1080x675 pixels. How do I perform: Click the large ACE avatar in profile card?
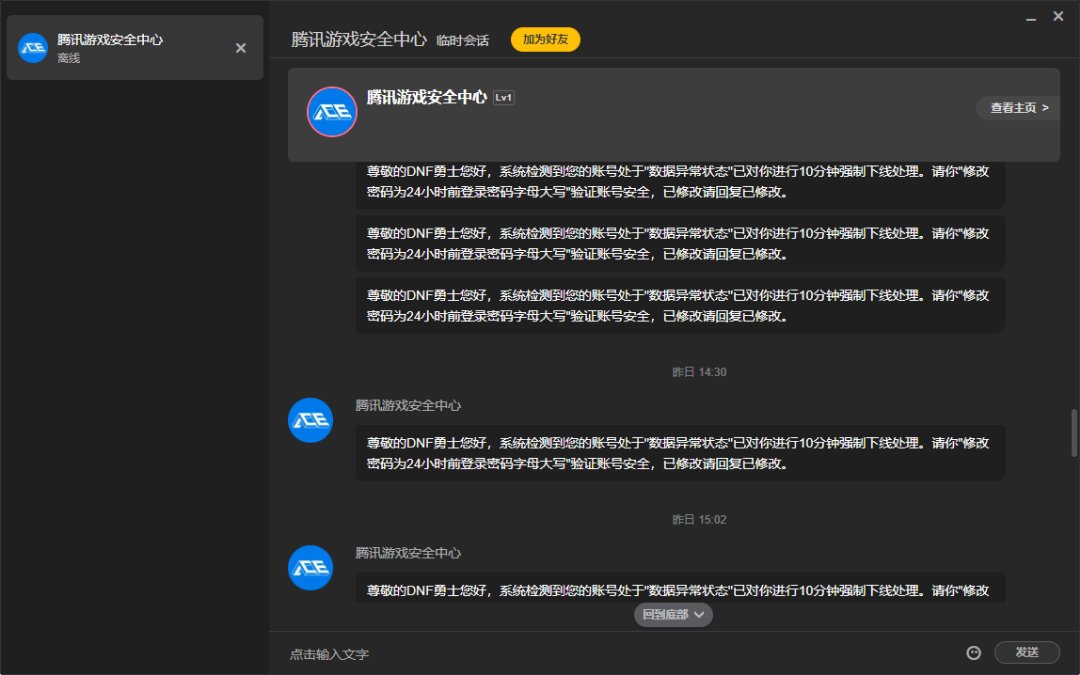click(x=332, y=112)
